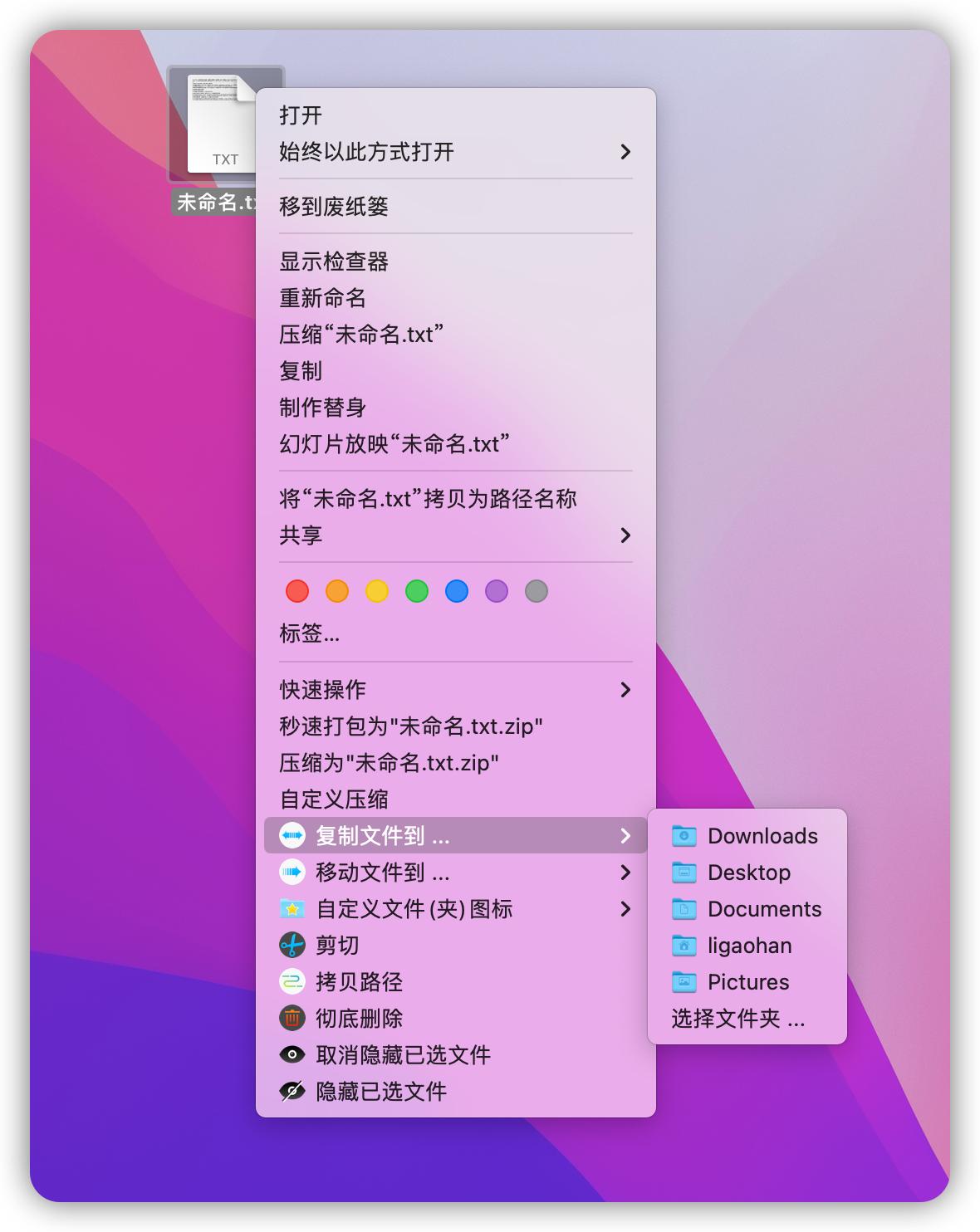The image size is (980, 1232).
Task: Apply the green tag color swatch
Action: (417, 591)
